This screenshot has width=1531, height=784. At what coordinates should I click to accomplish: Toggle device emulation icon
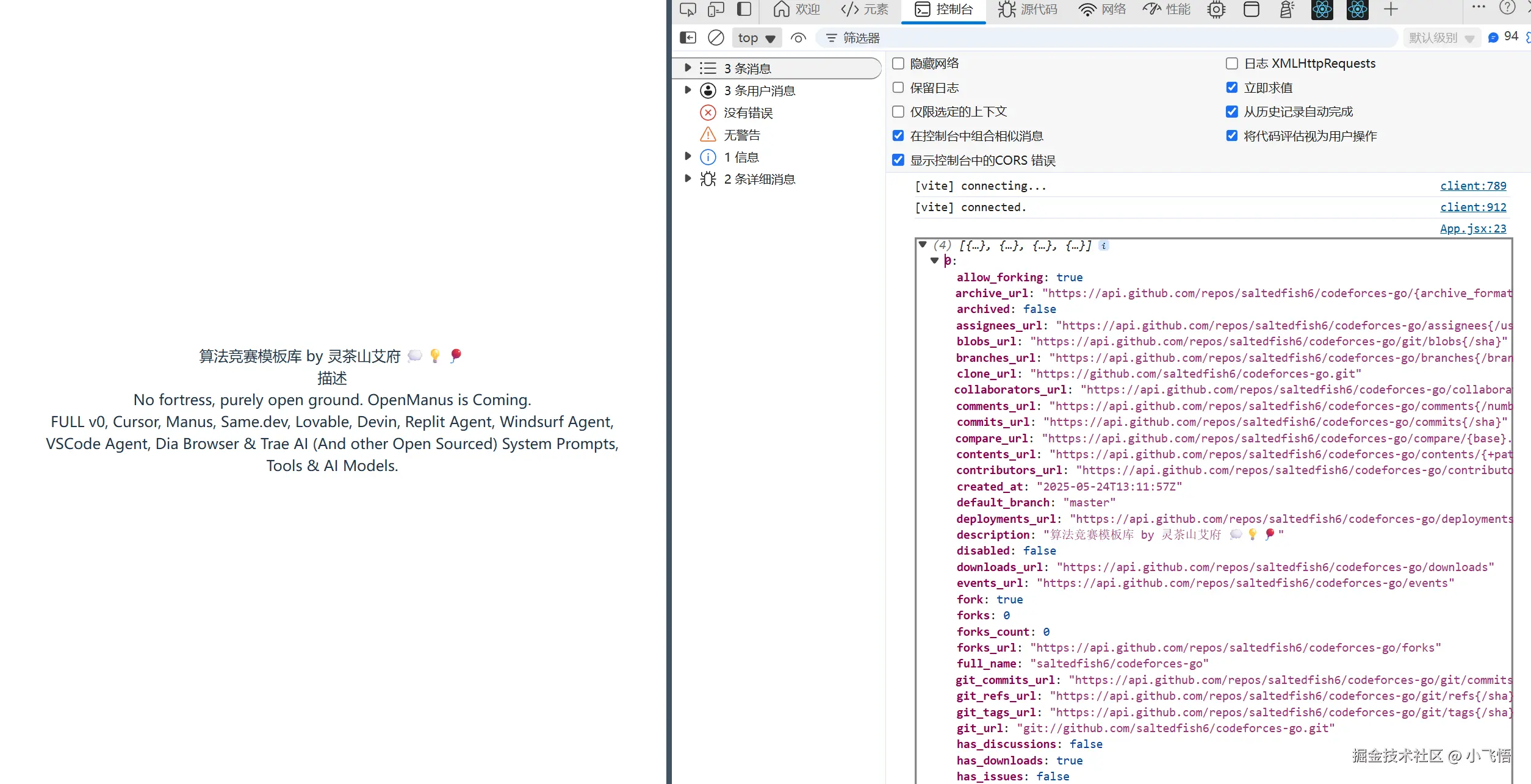716,9
